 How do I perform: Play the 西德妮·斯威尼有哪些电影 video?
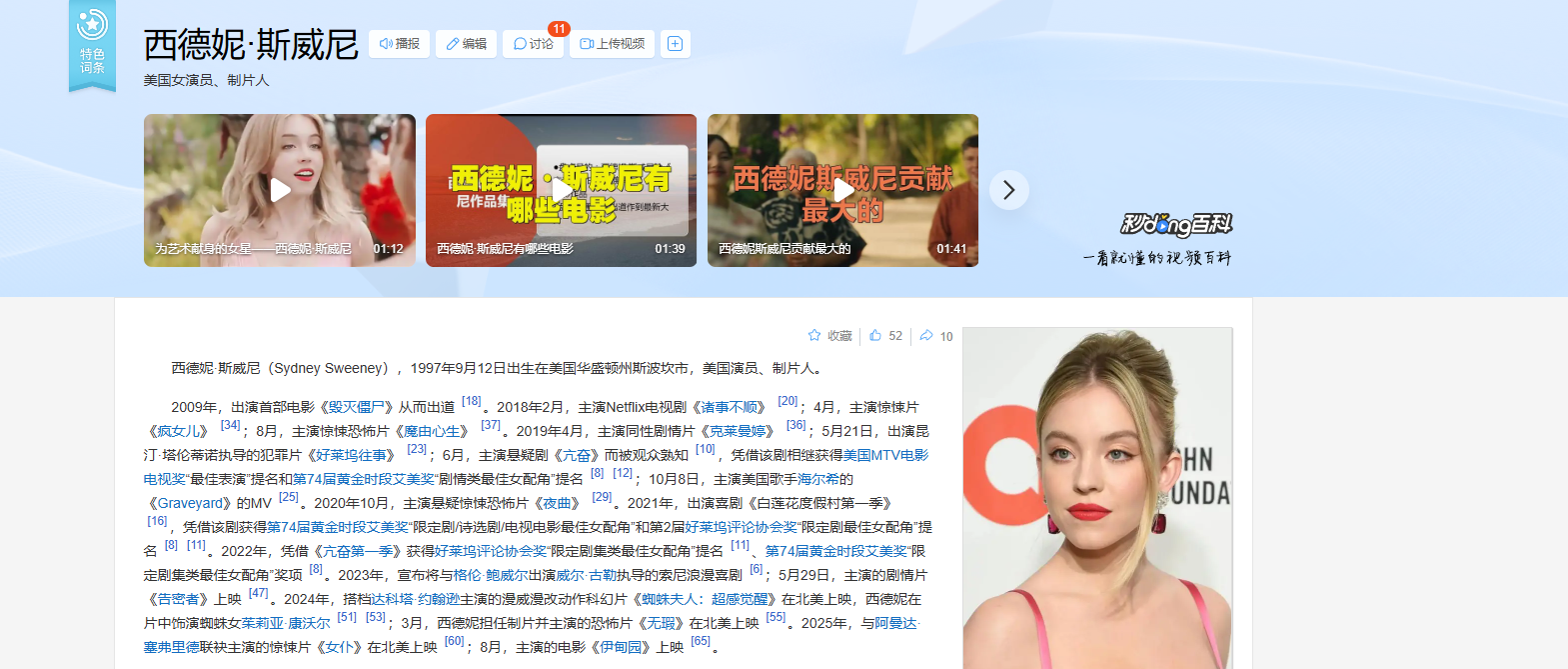click(562, 190)
